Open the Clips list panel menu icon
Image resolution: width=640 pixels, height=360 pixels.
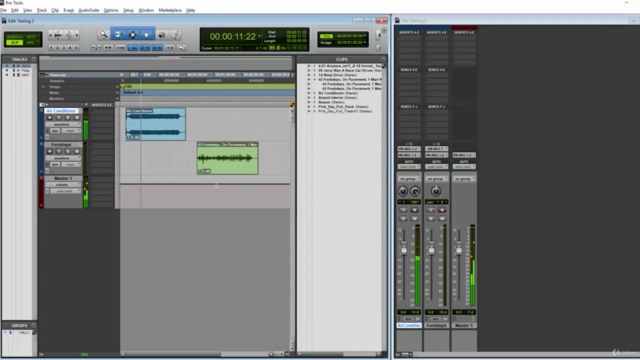point(383,59)
